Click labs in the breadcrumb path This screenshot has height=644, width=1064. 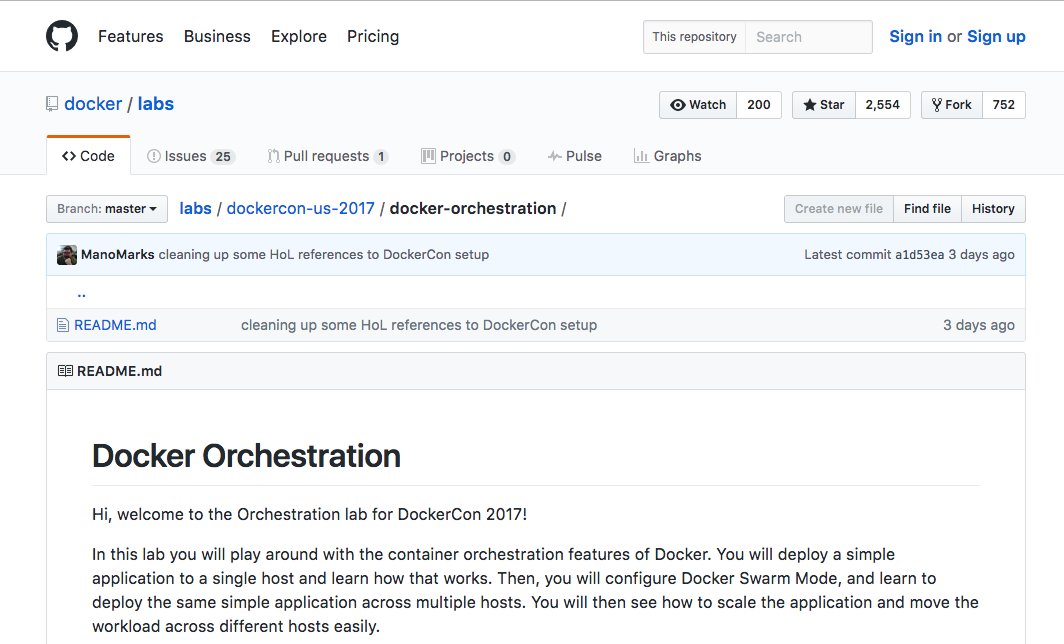point(195,208)
